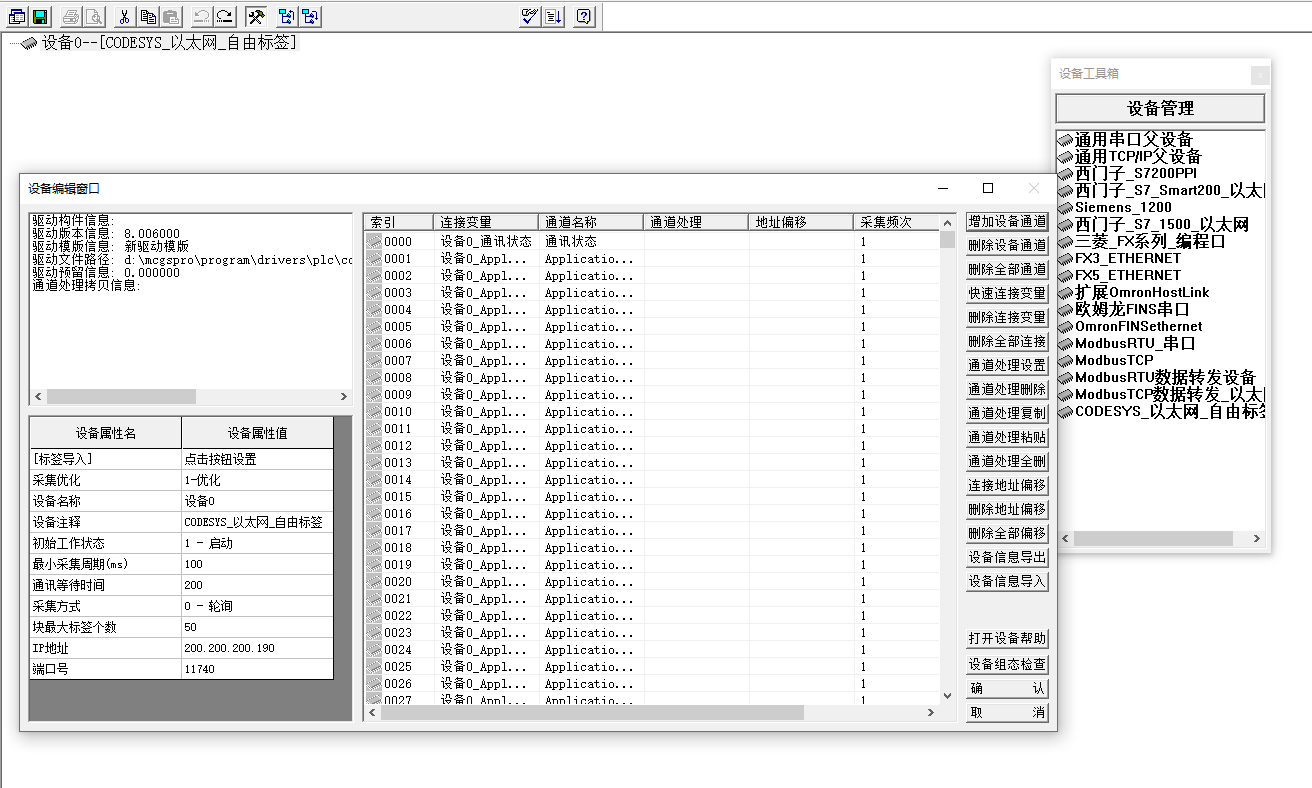Select ModbusTCP in device toolbox list

(1113, 360)
